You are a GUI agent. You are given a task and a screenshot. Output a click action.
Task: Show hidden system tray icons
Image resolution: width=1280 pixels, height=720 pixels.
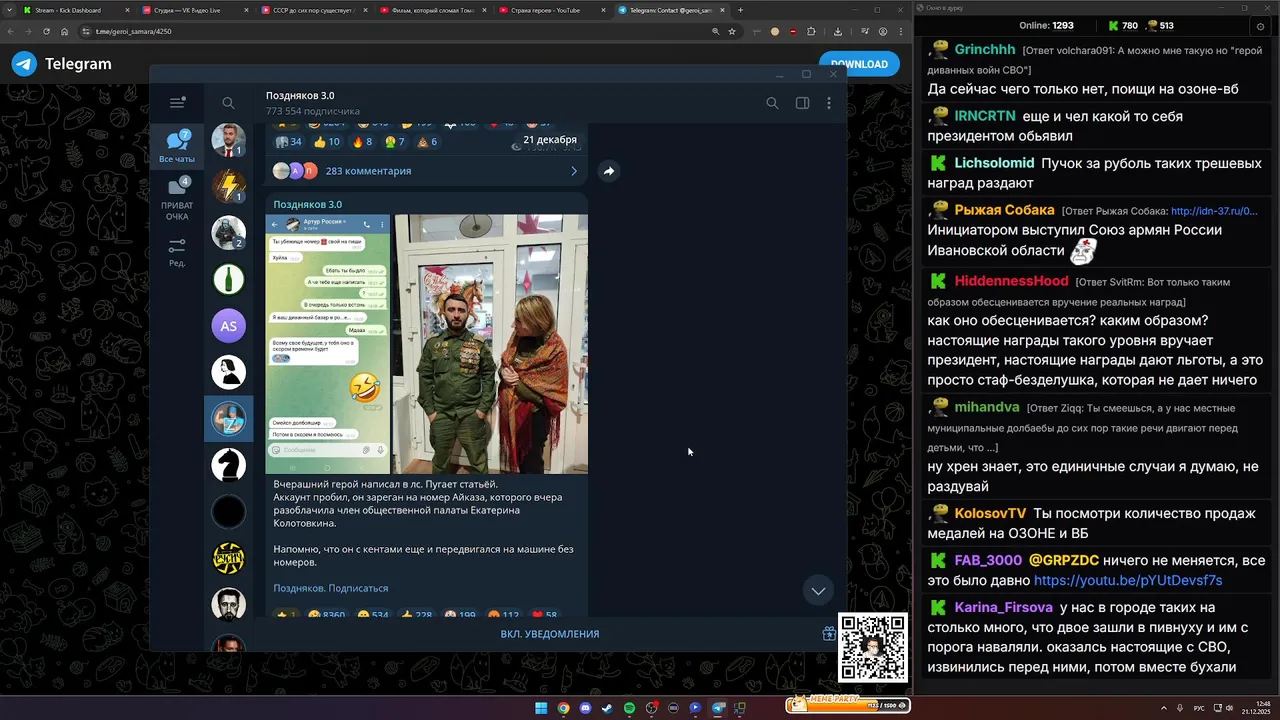pos(1164,708)
